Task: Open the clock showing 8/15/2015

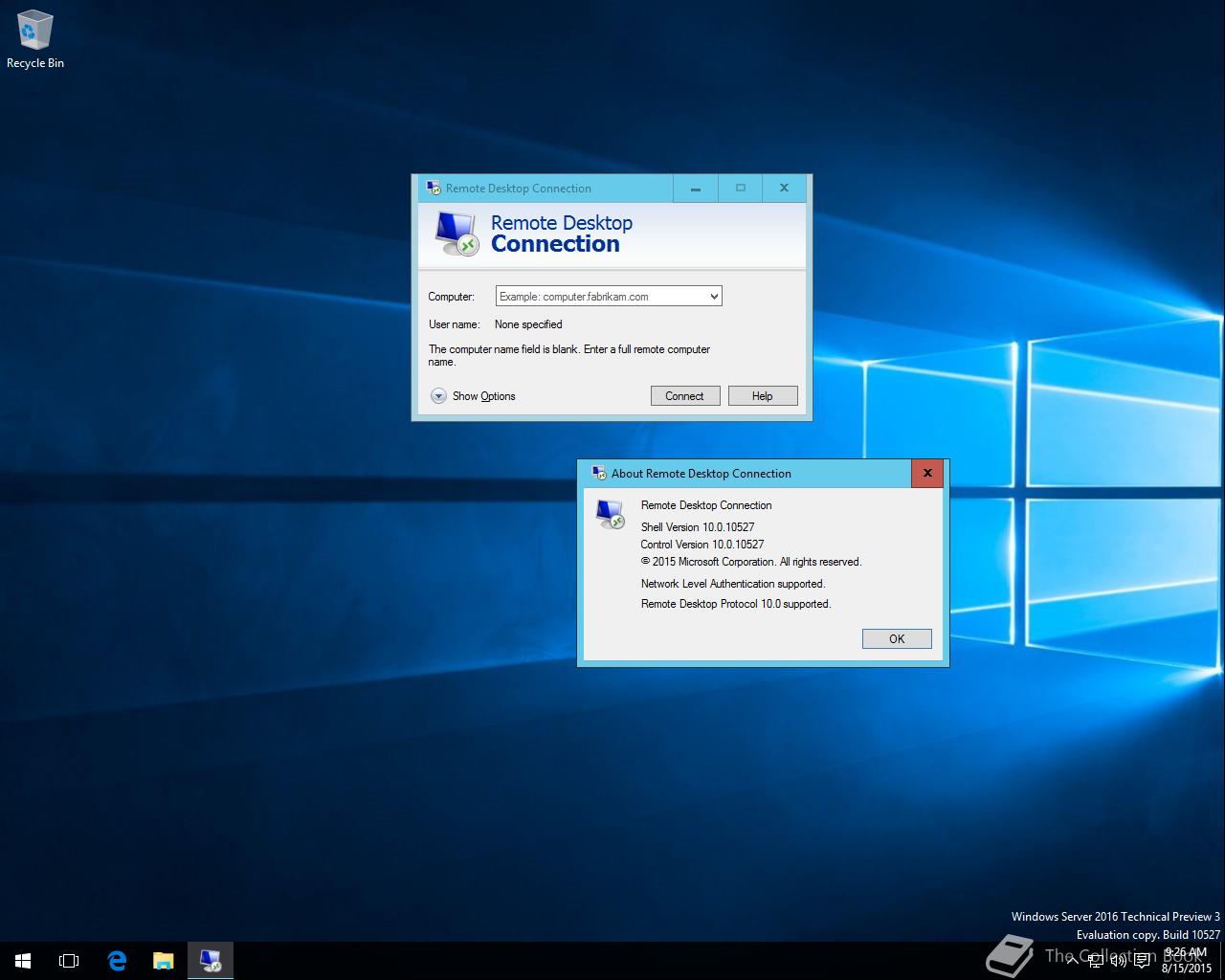Action: tap(1187, 960)
